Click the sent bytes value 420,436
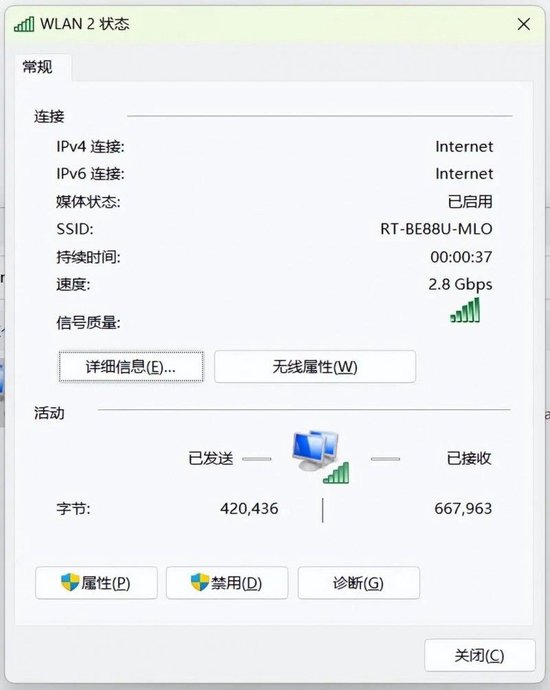 (x=249, y=509)
